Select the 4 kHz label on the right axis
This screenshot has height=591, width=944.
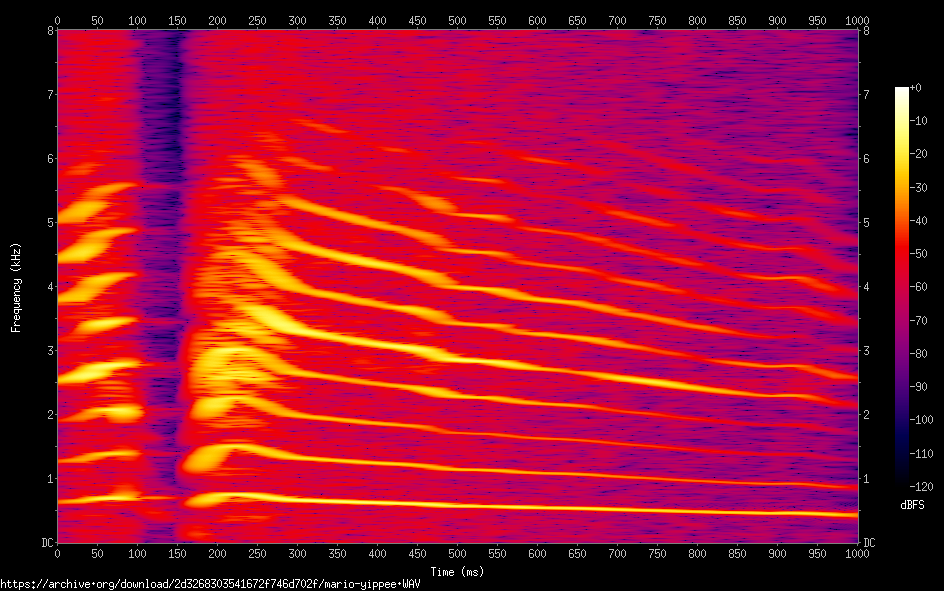(x=866, y=287)
